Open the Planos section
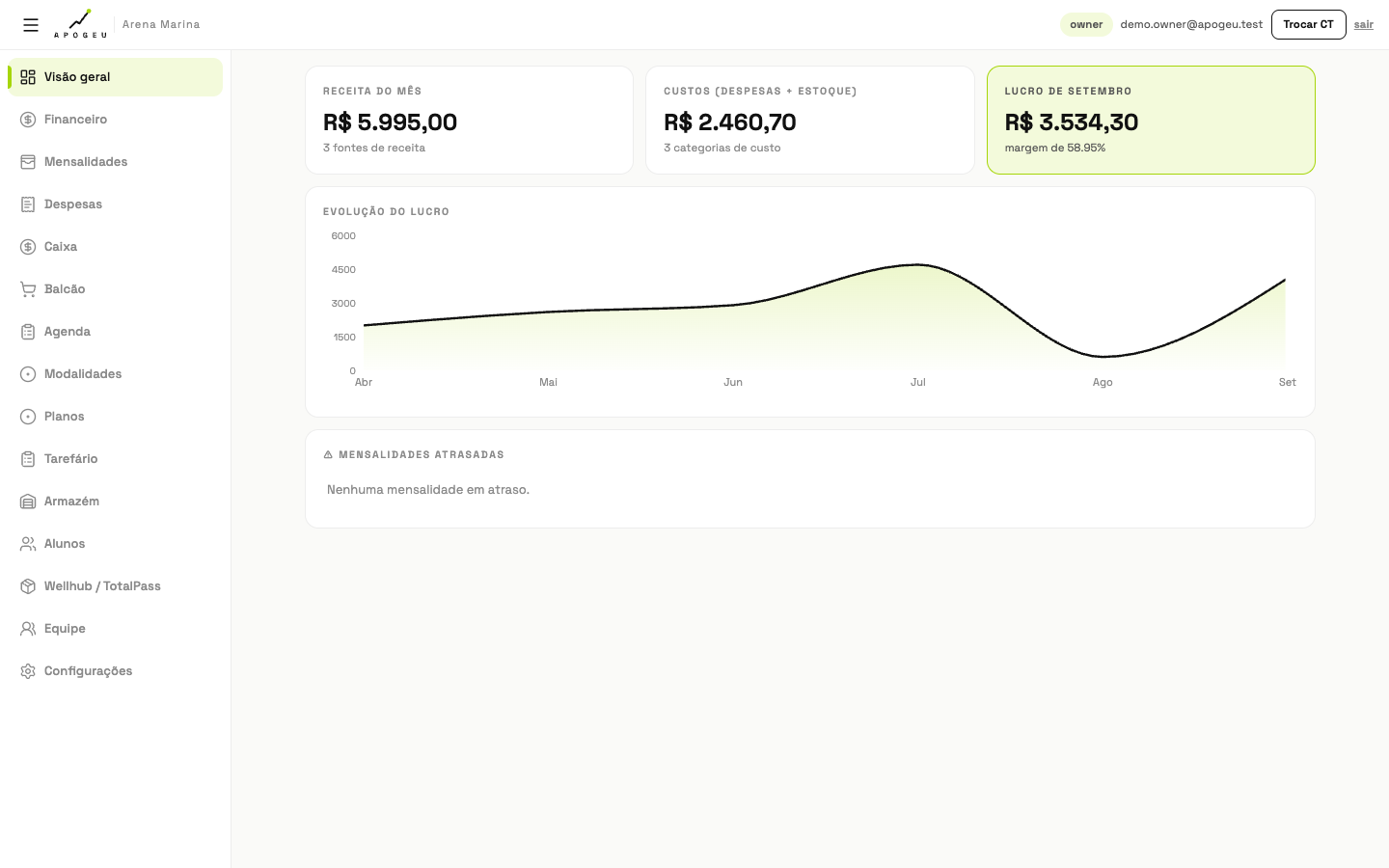The width and height of the screenshot is (1389, 868). tap(116, 417)
